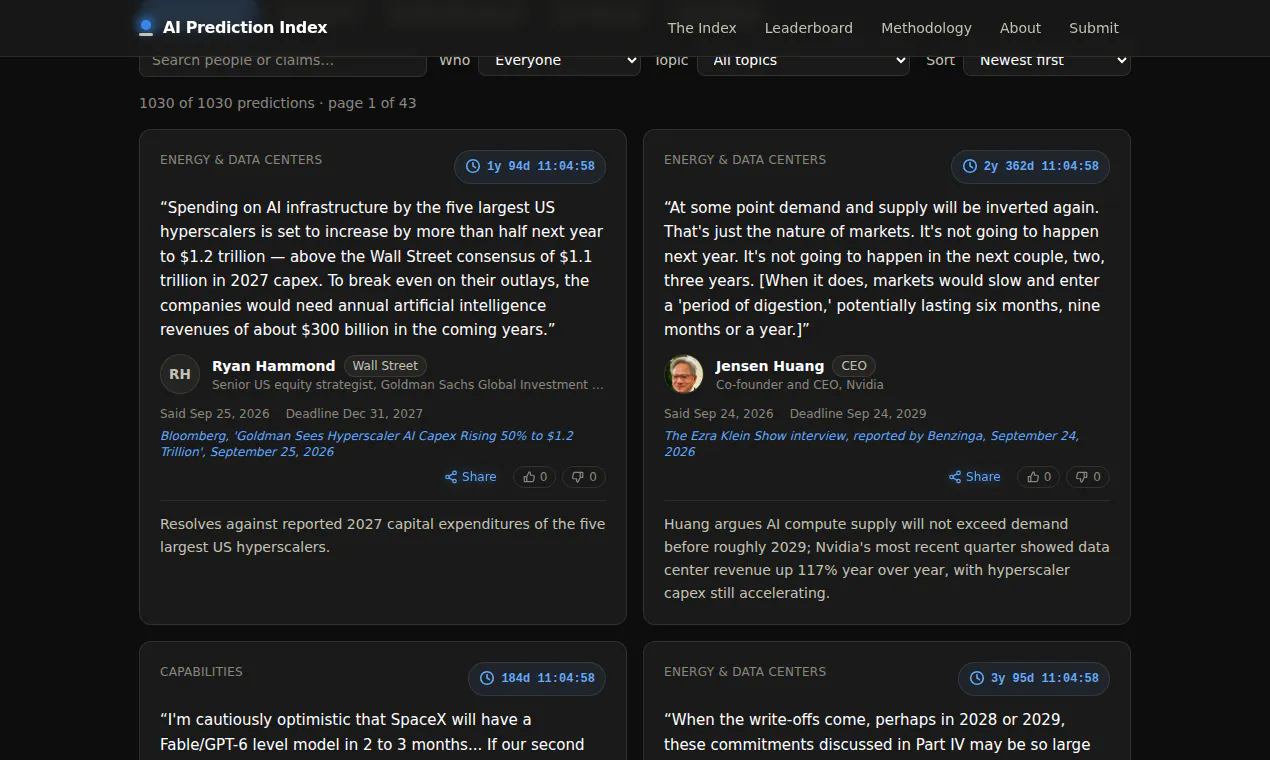
Task: Click the clock icon on Jensen Huang's countdown
Action: 970,166
